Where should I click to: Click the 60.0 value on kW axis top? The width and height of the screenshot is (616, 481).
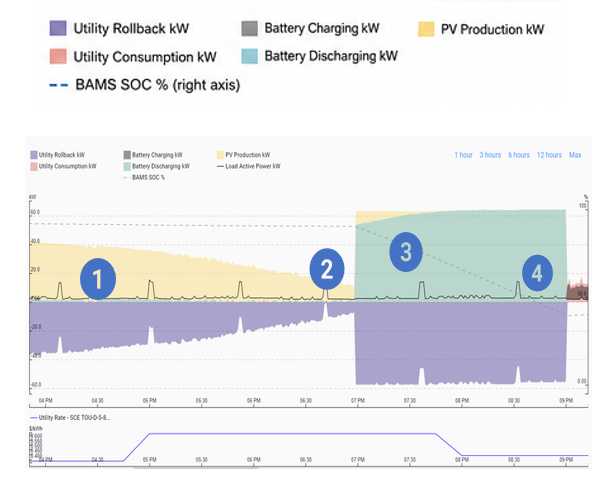35,213
